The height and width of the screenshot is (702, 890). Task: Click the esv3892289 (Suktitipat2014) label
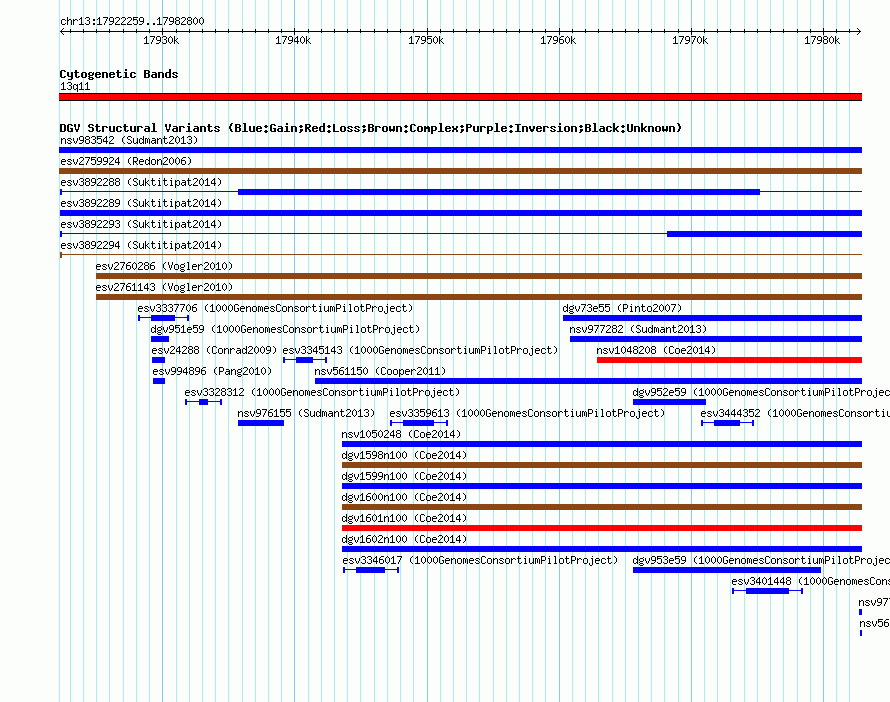[x=141, y=203]
